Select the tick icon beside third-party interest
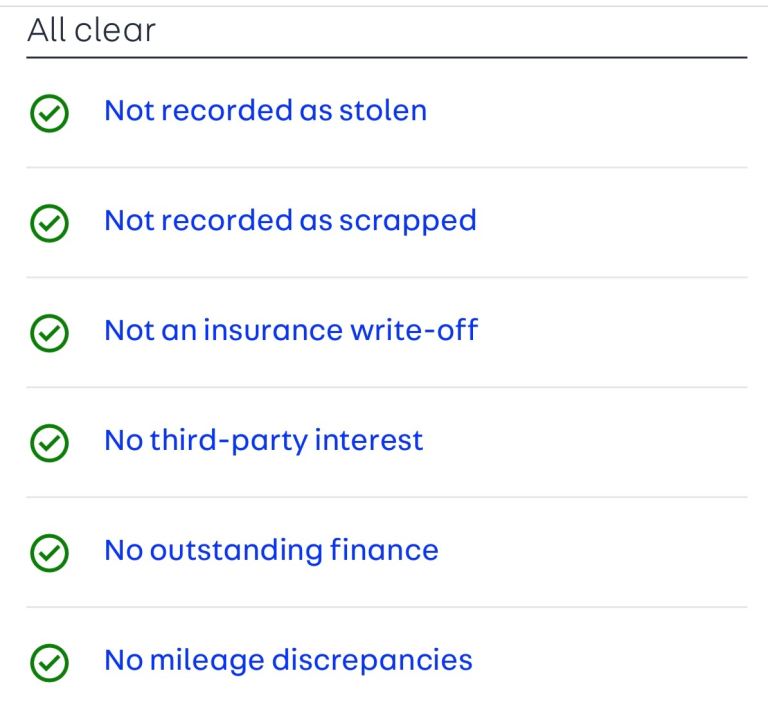Image resolution: width=768 pixels, height=709 pixels. point(50,442)
